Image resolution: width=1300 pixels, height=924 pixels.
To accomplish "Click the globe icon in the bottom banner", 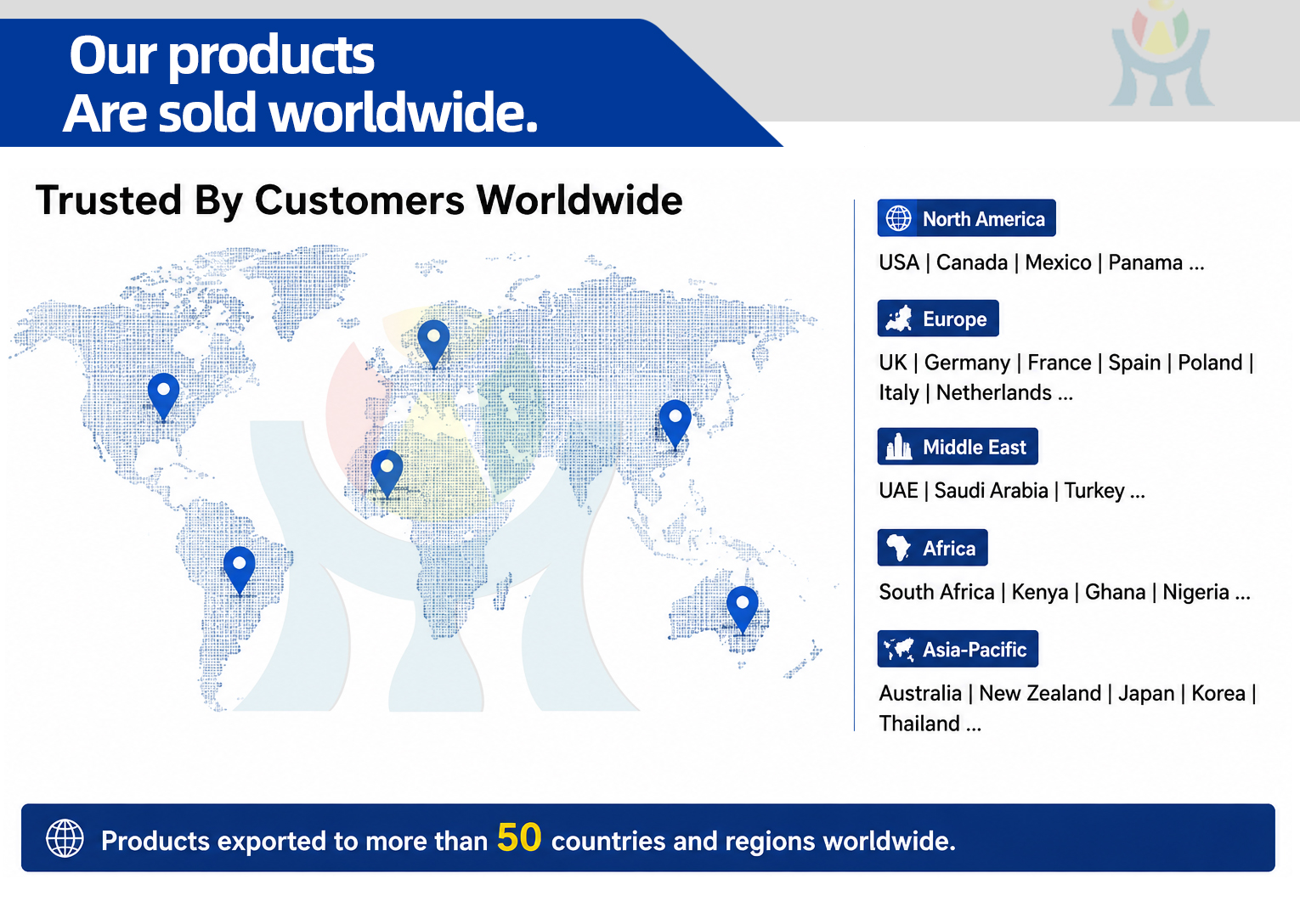I will (65, 838).
